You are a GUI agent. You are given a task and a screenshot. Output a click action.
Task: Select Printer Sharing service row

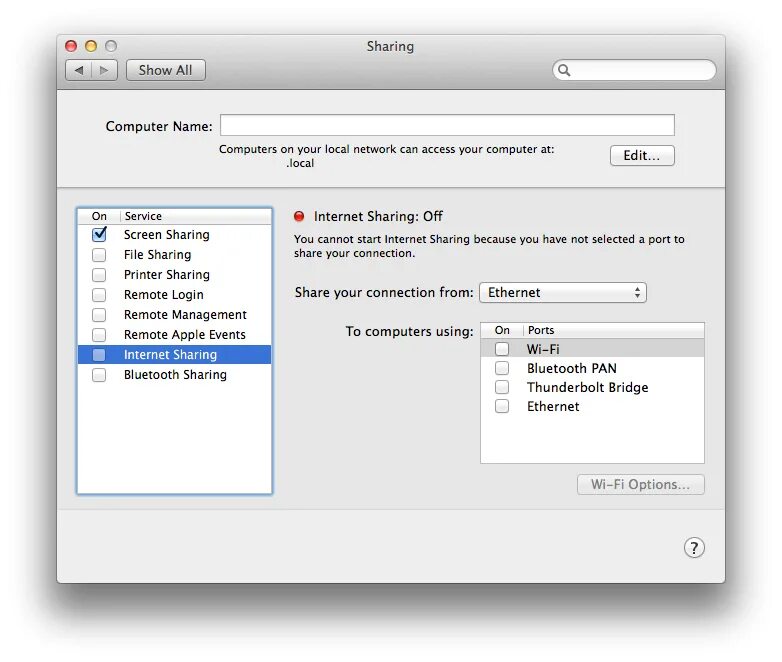pyautogui.click(x=175, y=275)
